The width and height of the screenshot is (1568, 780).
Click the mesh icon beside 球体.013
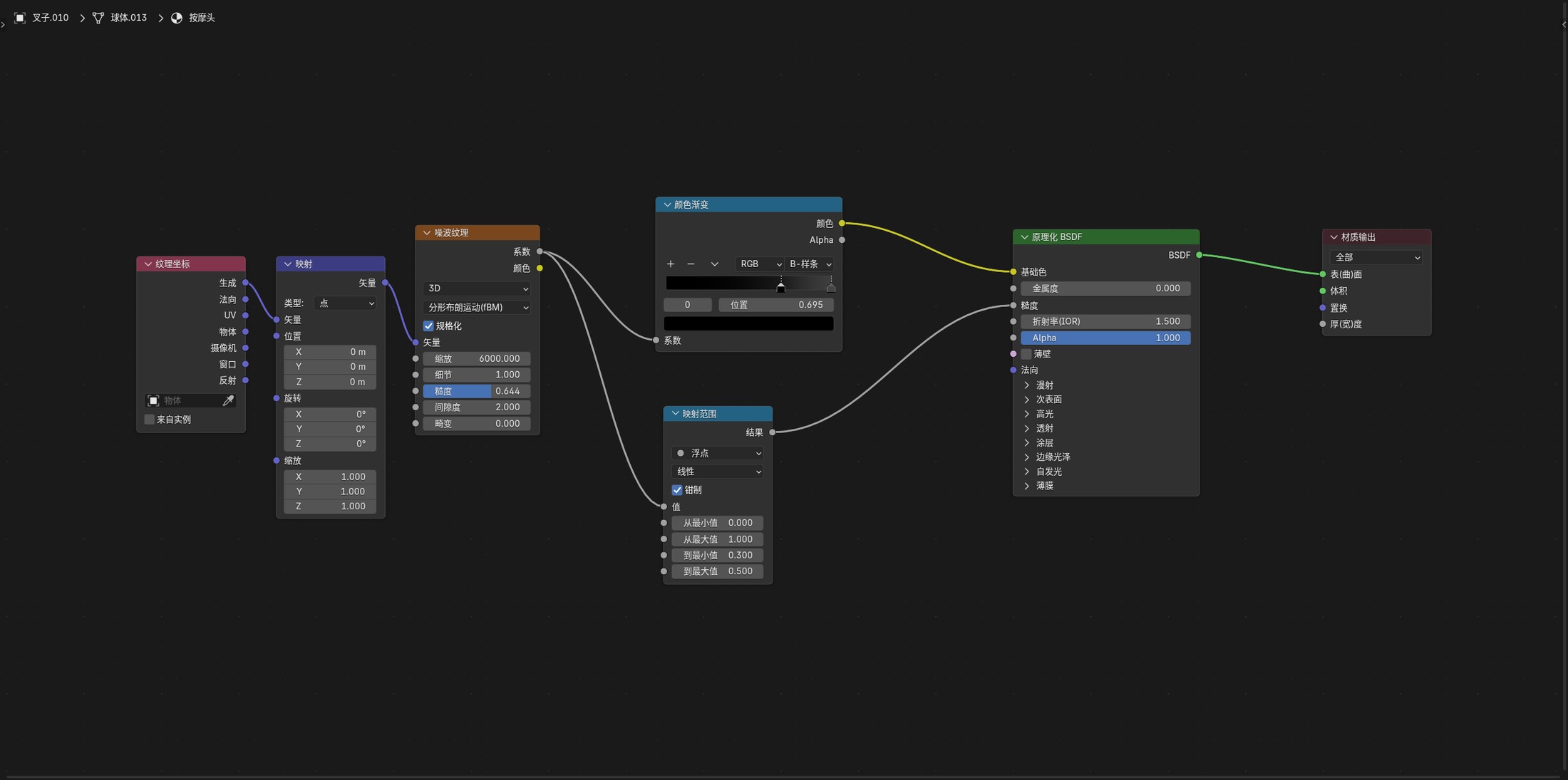(x=98, y=18)
